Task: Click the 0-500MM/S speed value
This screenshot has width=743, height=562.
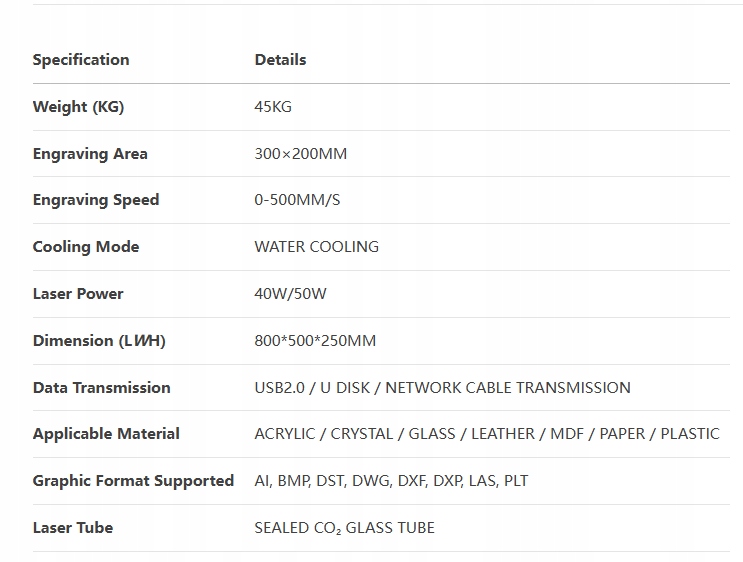Action: [x=297, y=200]
